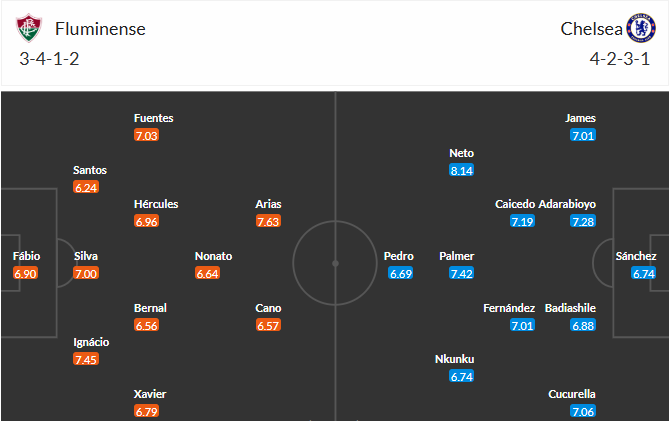Click player Cucurella on the pitch
Image resolution: width=669 pixels, height=421 pixels.
tap(572, 394)
